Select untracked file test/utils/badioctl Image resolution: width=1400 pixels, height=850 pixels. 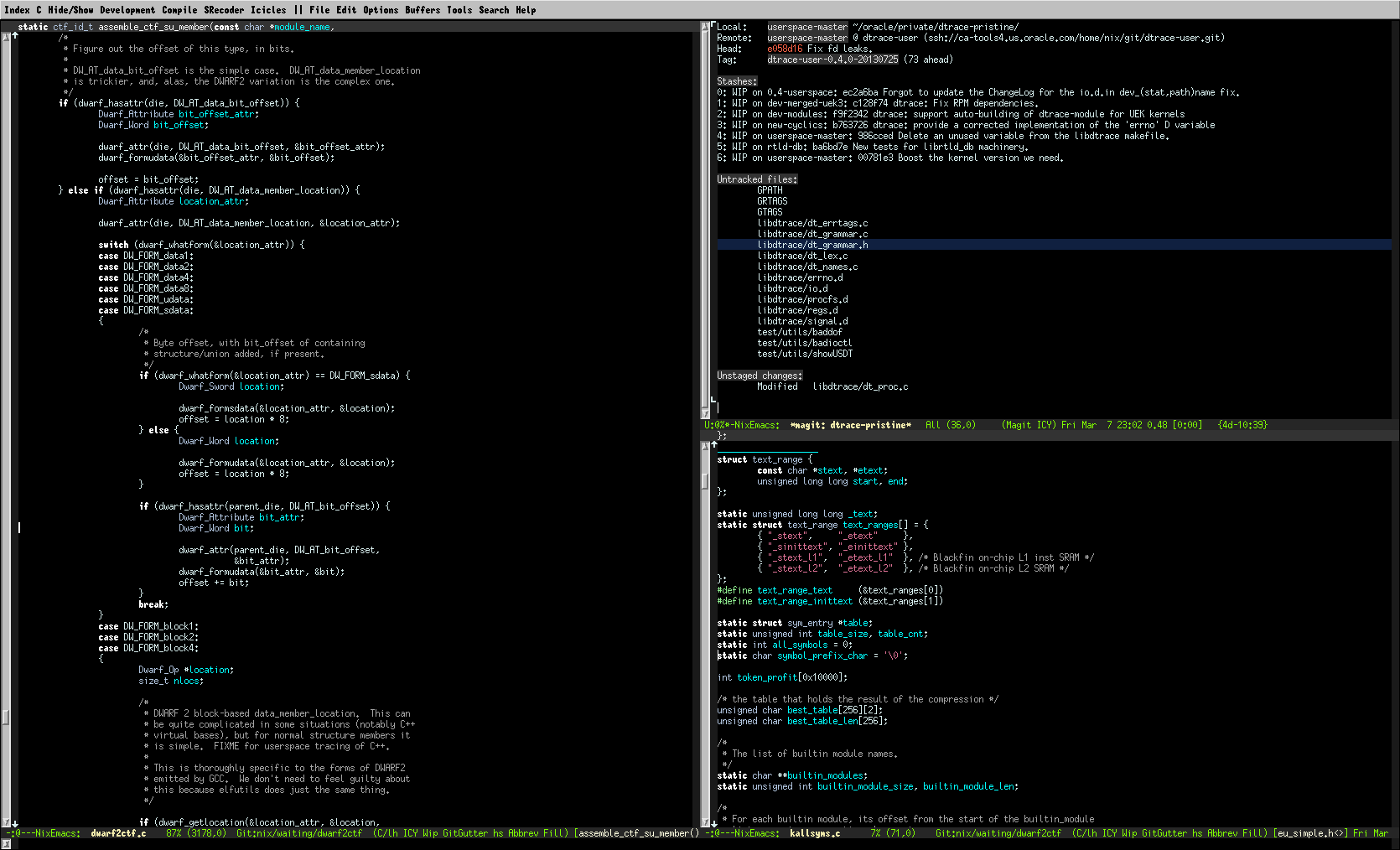tap(805, 343)
